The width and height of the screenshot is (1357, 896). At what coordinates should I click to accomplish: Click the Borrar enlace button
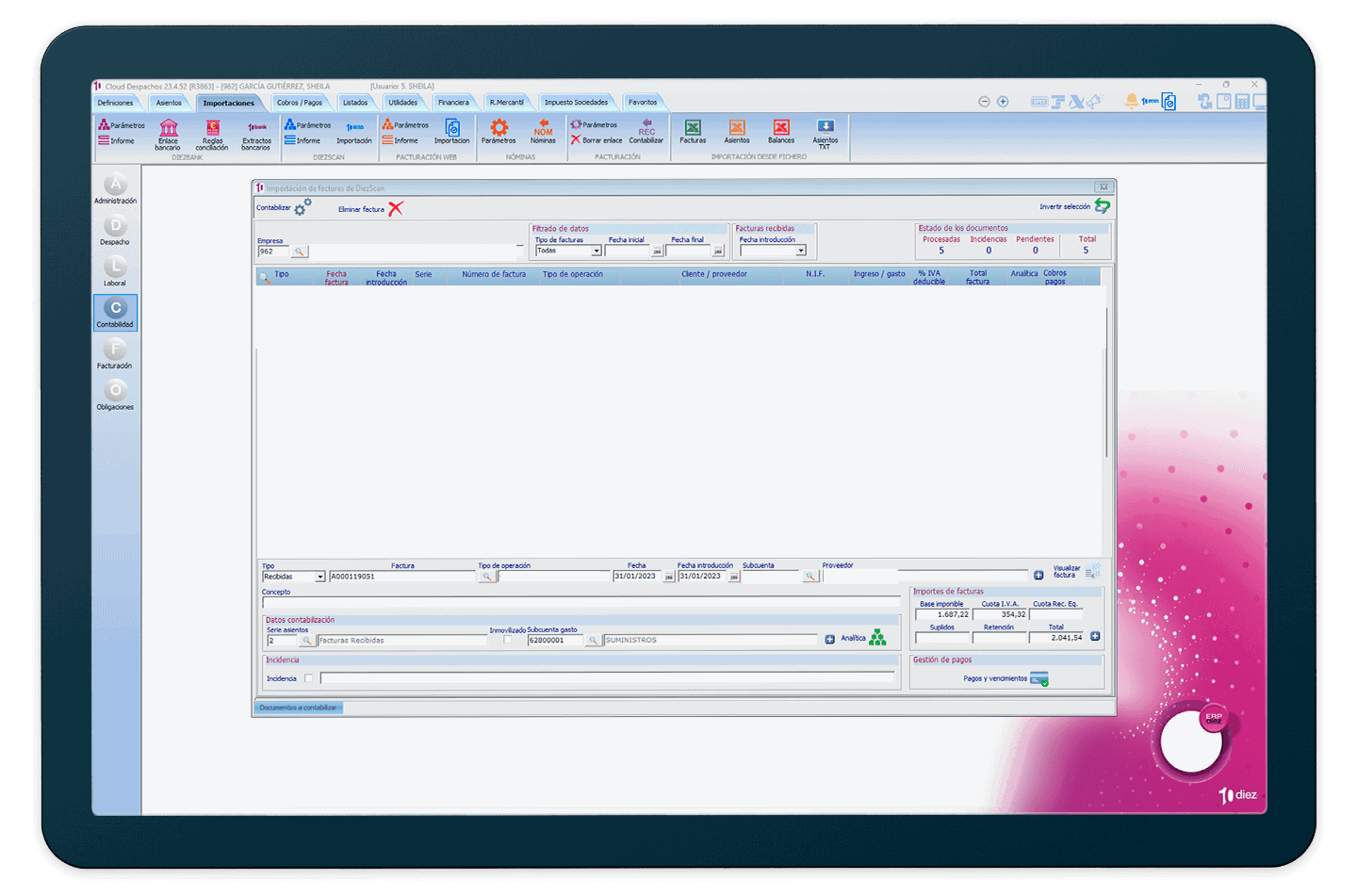point(596,140)
